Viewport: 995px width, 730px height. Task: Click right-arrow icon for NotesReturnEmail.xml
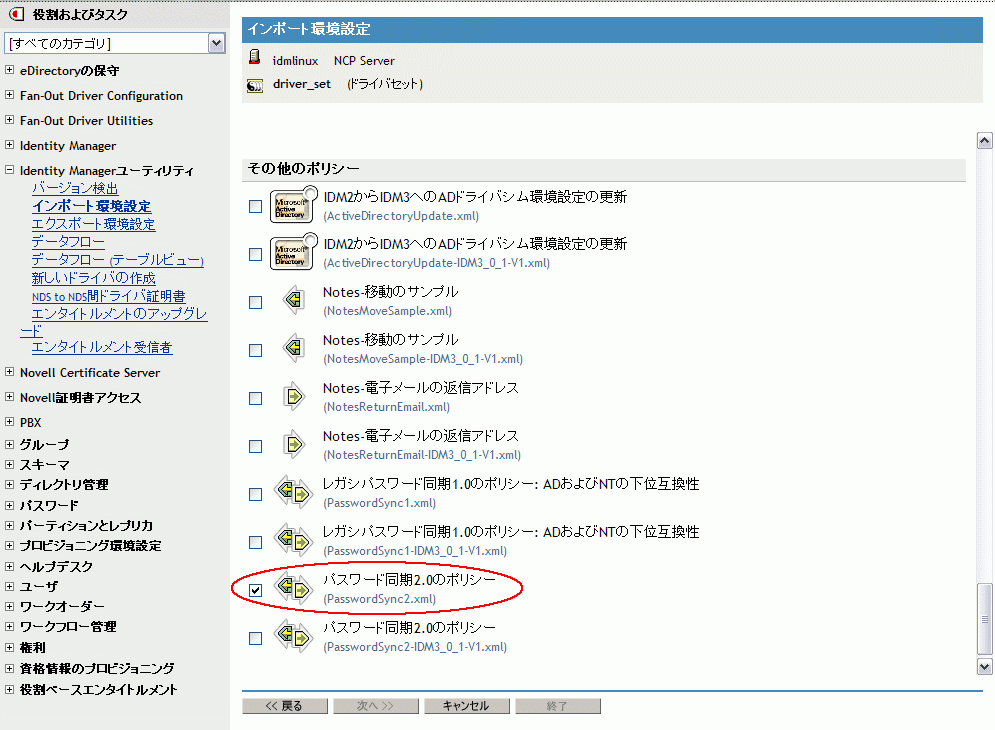pyautogui.click(x=294, y=396)
